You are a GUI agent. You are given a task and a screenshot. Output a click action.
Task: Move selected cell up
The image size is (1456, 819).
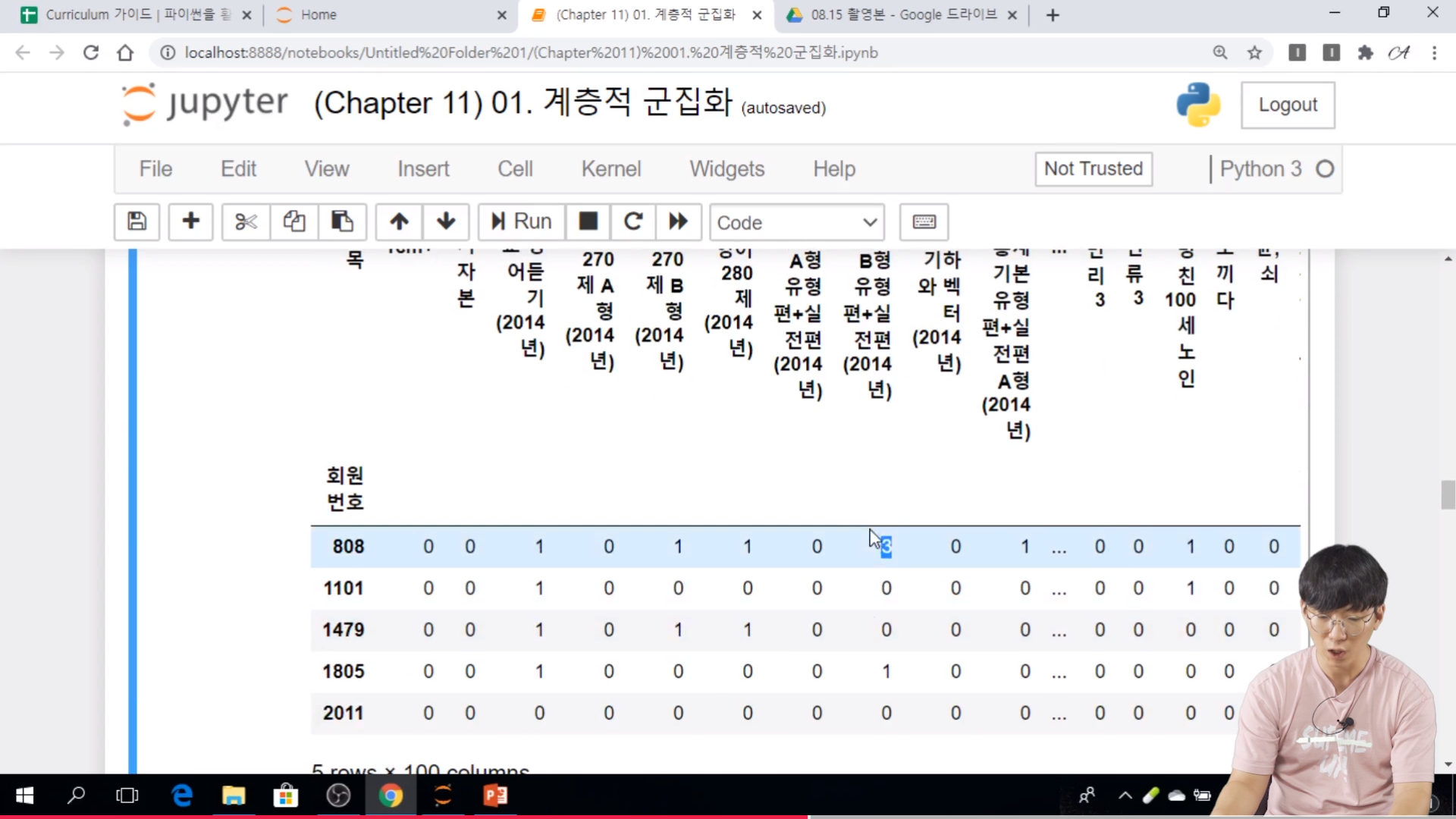pyautogui.click(x=399, y=221)
